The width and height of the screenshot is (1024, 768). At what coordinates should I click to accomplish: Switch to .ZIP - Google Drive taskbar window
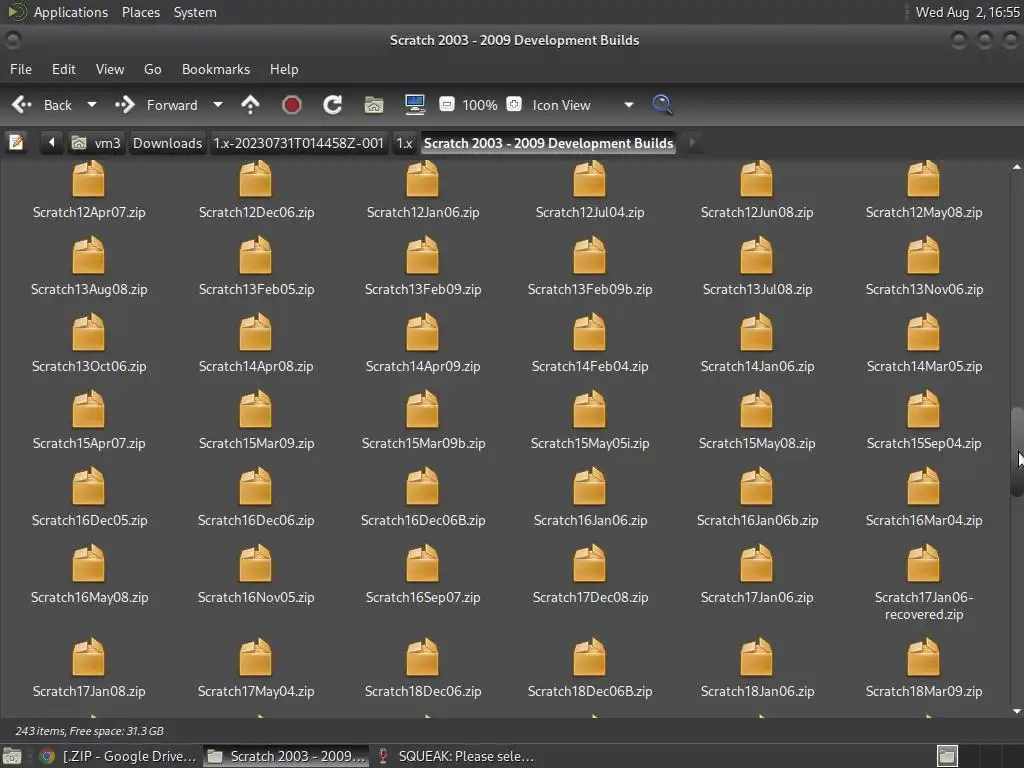(118, 756)
